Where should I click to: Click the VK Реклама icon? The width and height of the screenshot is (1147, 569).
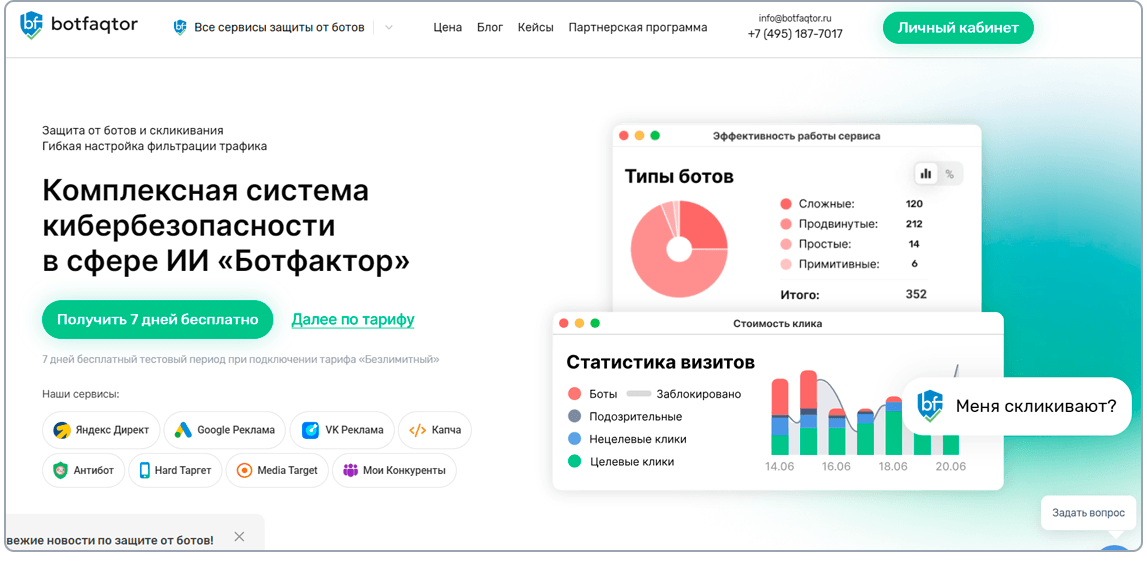pyautogui.click(x=310, y=430)
